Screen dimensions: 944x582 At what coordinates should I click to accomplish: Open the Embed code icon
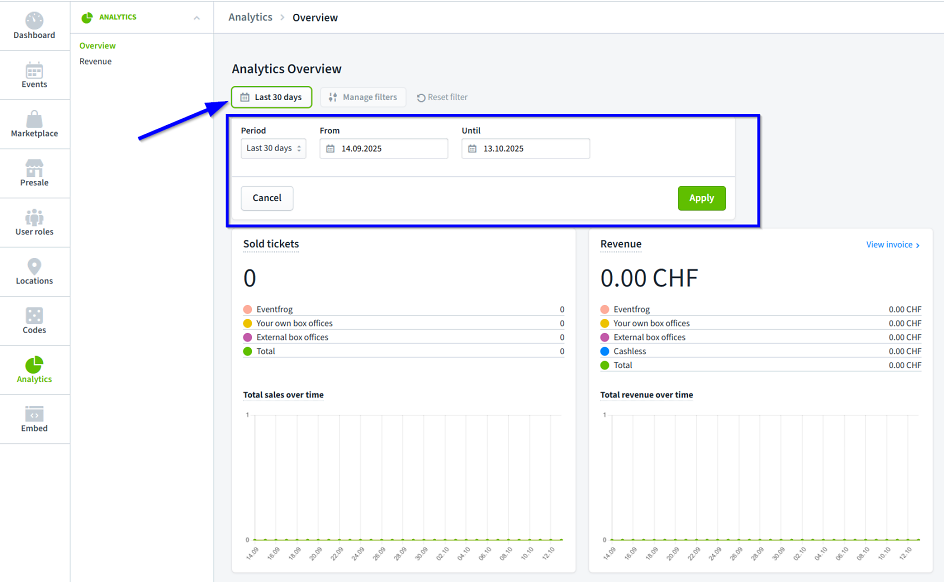pyautogui.click(x=34, y=414)
